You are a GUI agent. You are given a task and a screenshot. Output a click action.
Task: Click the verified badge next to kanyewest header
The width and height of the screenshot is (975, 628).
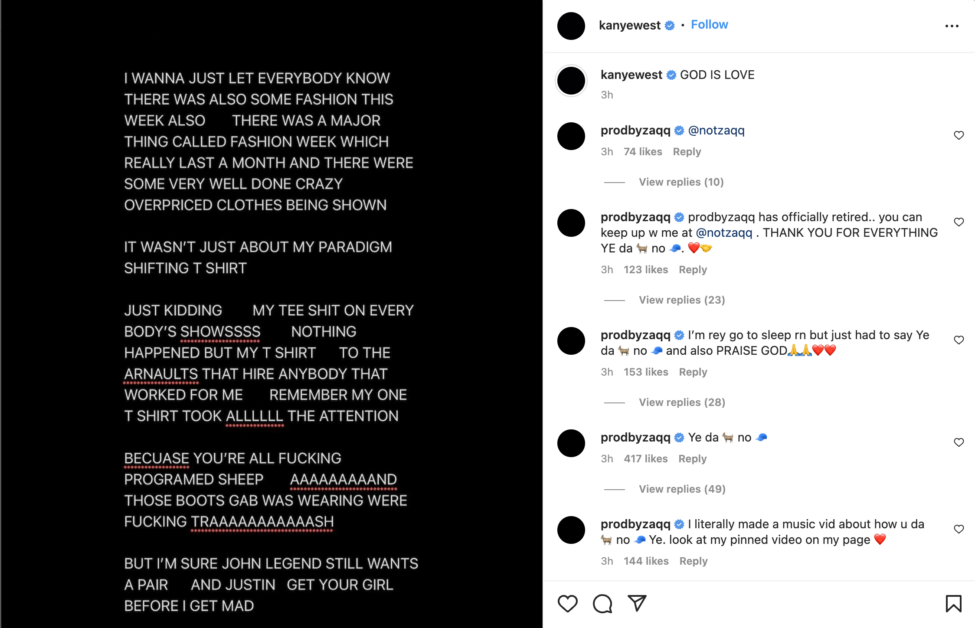[670, 25]
